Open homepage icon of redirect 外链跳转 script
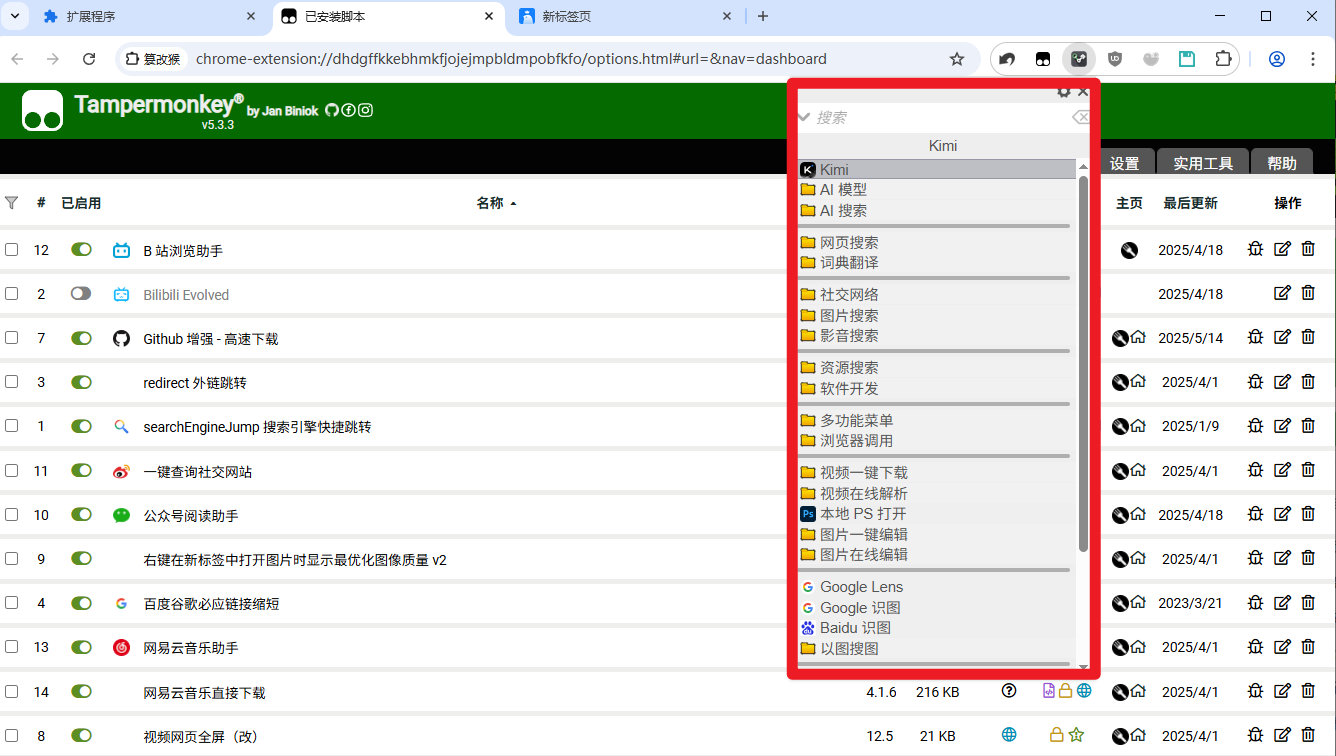Viewport: 1336px width, 756px height. tap(1140, 381)
